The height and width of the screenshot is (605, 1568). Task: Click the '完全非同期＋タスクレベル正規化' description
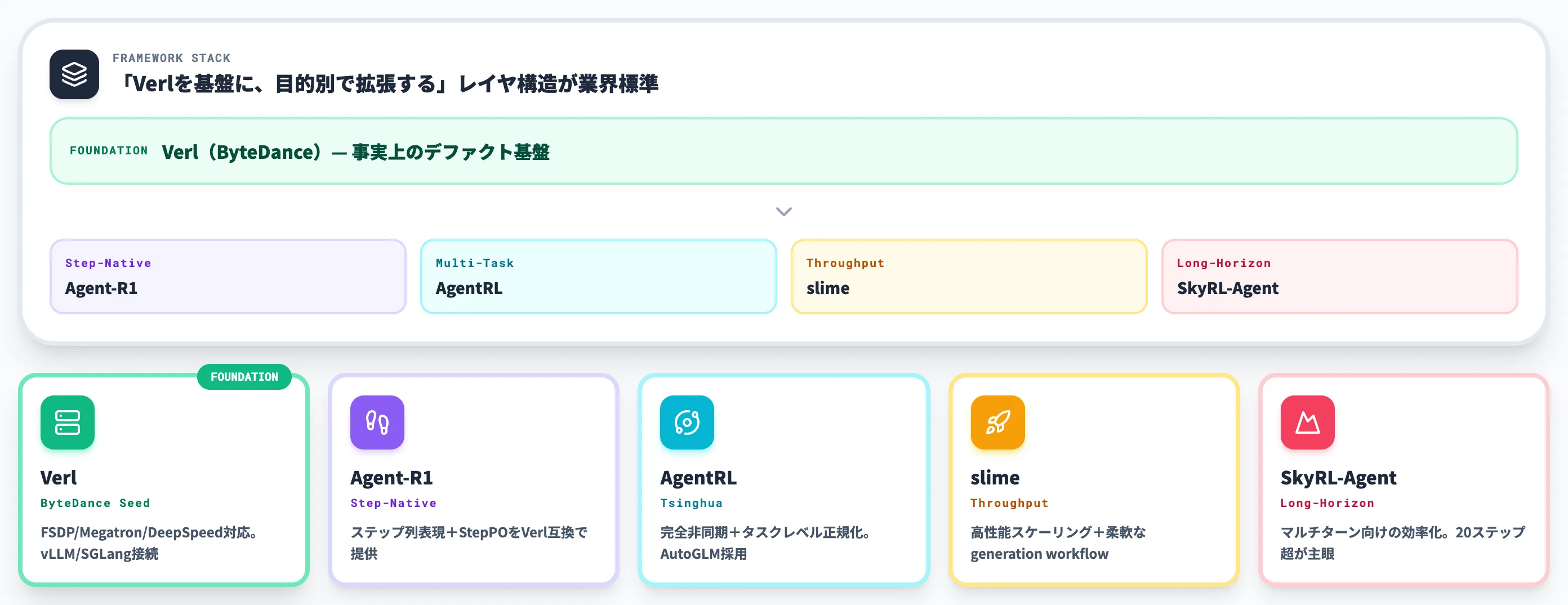click(765, 543)
